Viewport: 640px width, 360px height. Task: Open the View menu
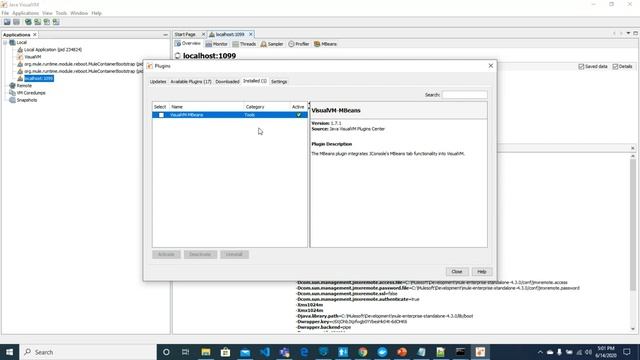point(47,13)
